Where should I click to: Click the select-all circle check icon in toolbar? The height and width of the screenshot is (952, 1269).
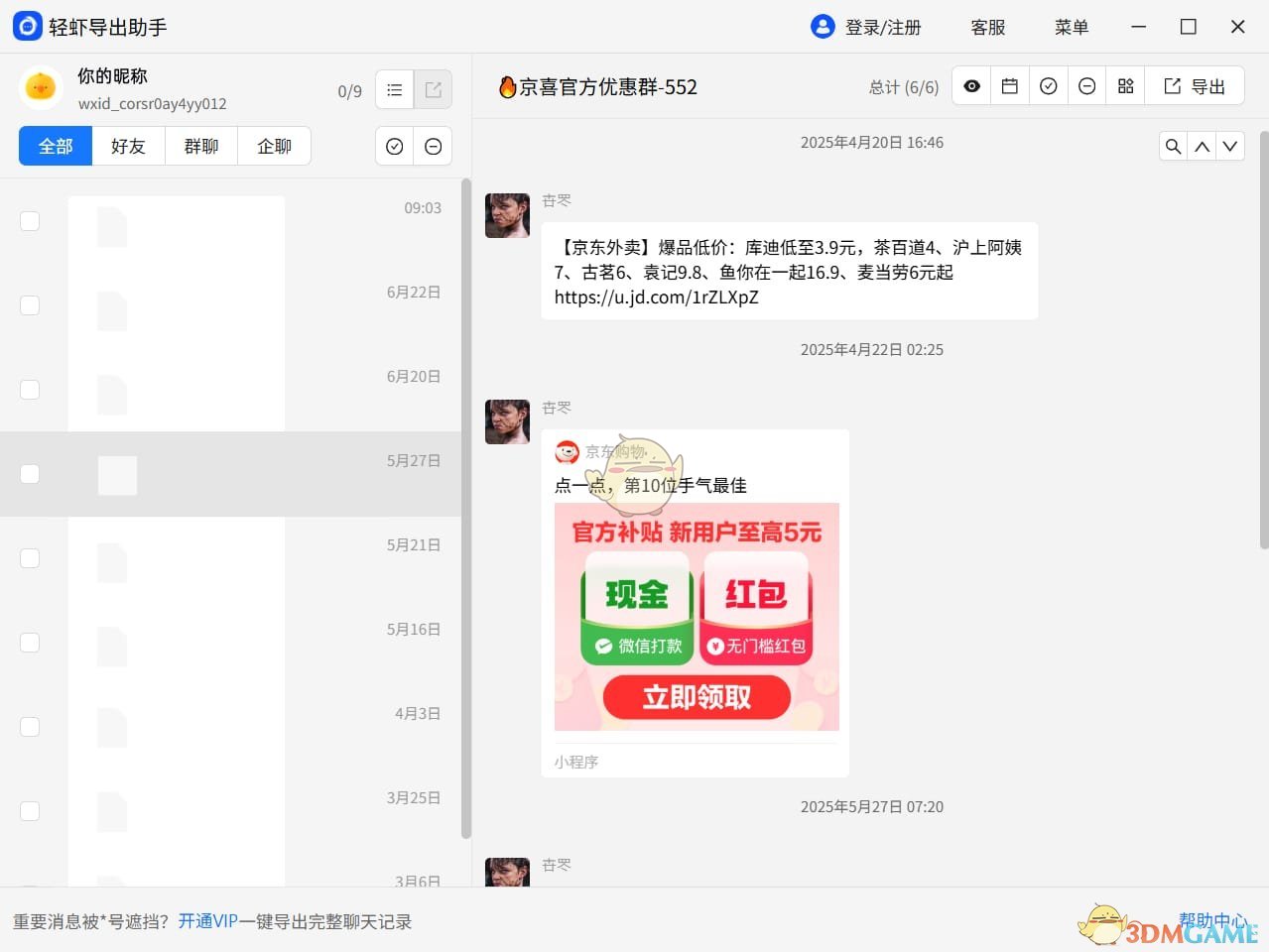point(1048,85)
